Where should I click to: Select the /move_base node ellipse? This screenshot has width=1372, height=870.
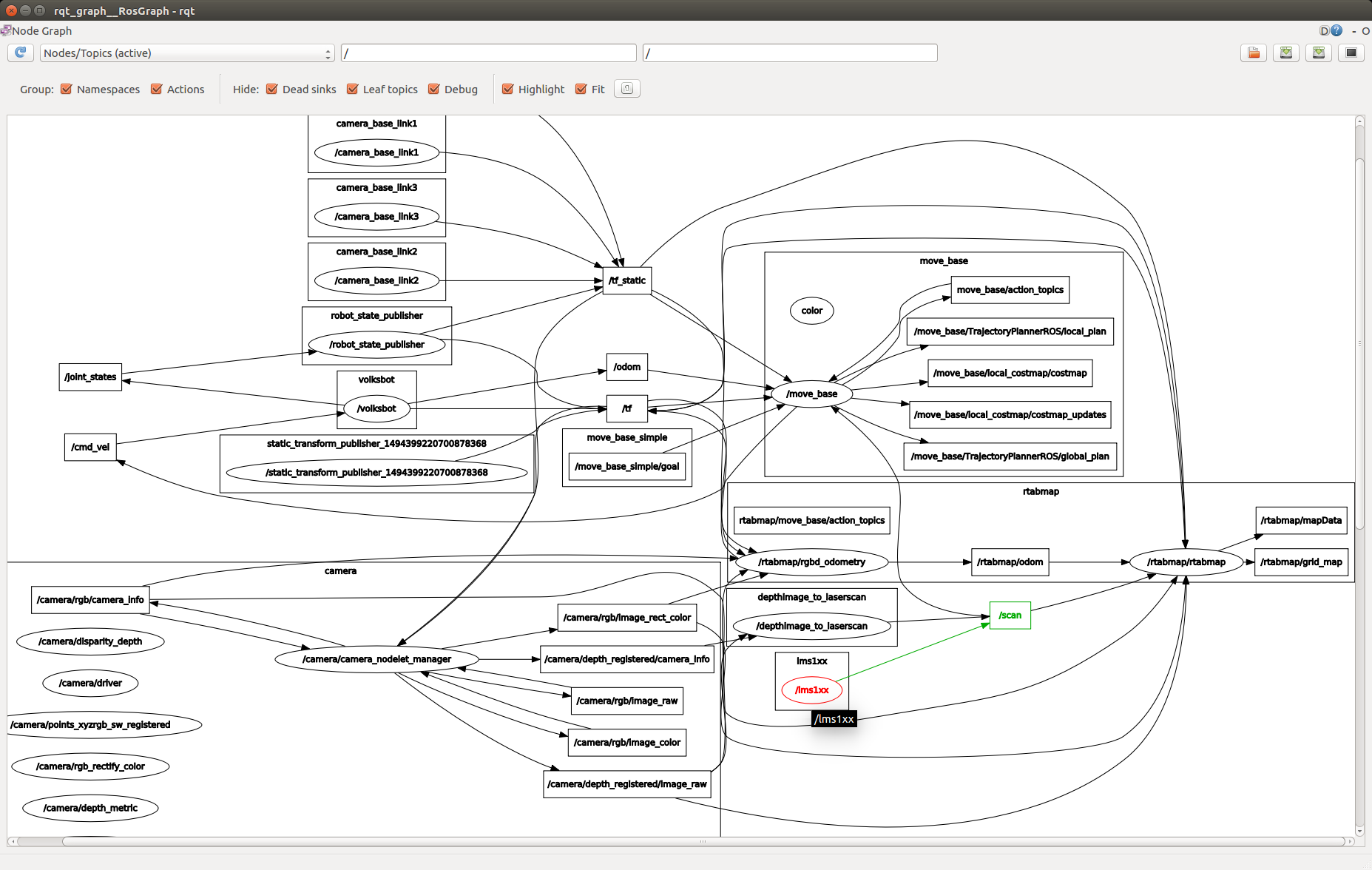(811, 394)
